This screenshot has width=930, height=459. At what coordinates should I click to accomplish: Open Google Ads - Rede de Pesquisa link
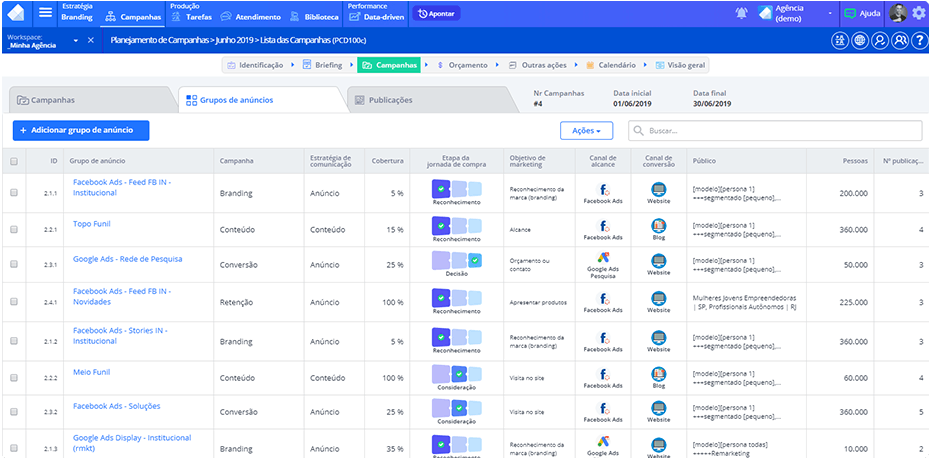pos(128,259)
